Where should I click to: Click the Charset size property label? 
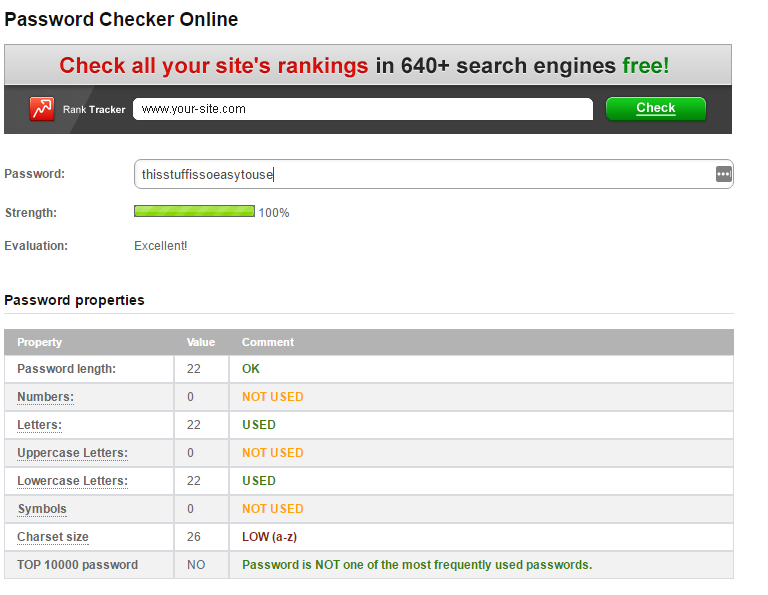tap(53, 537)
